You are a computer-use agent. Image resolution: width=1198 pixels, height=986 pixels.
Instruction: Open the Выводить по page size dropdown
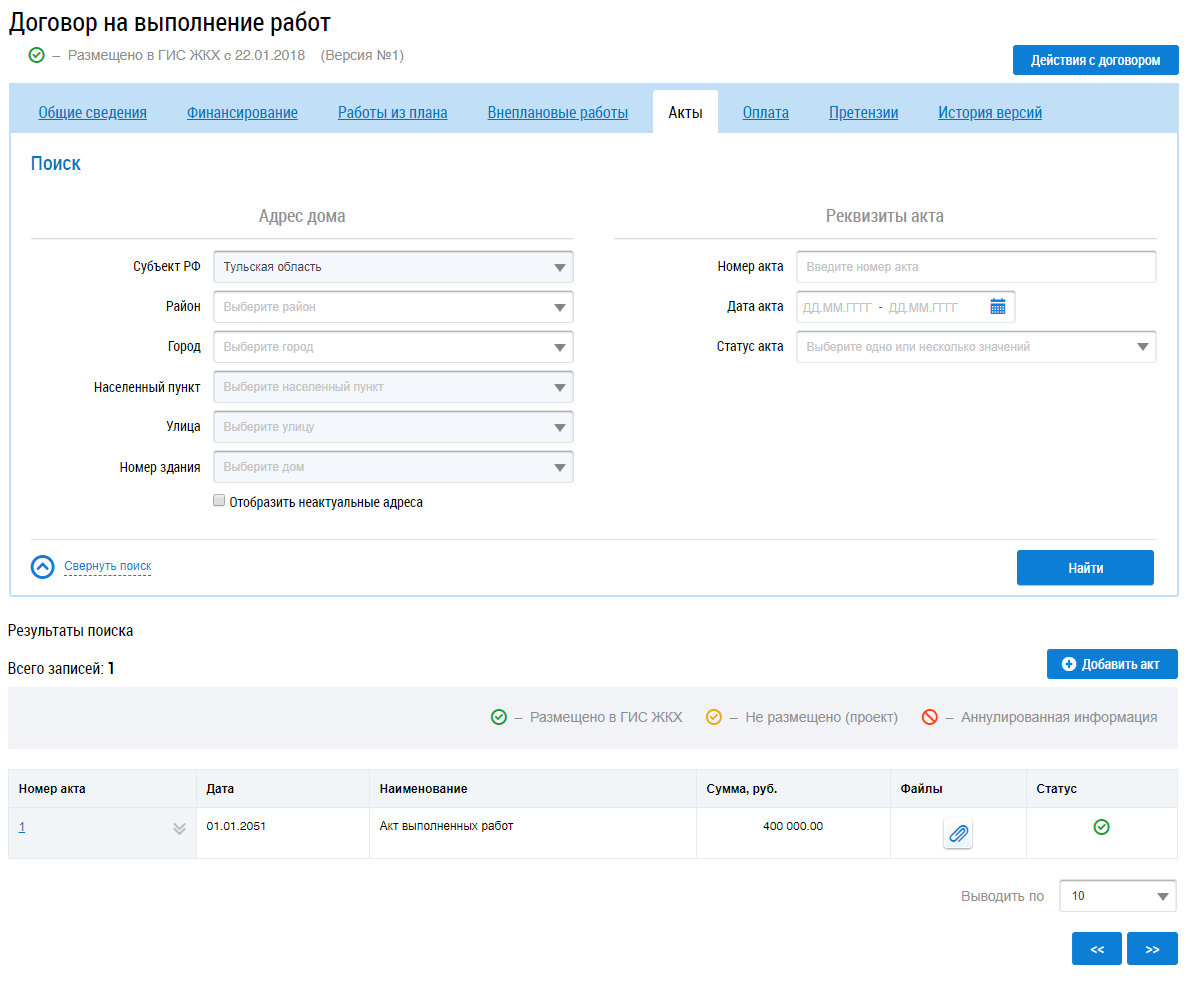coord(1117,896)
